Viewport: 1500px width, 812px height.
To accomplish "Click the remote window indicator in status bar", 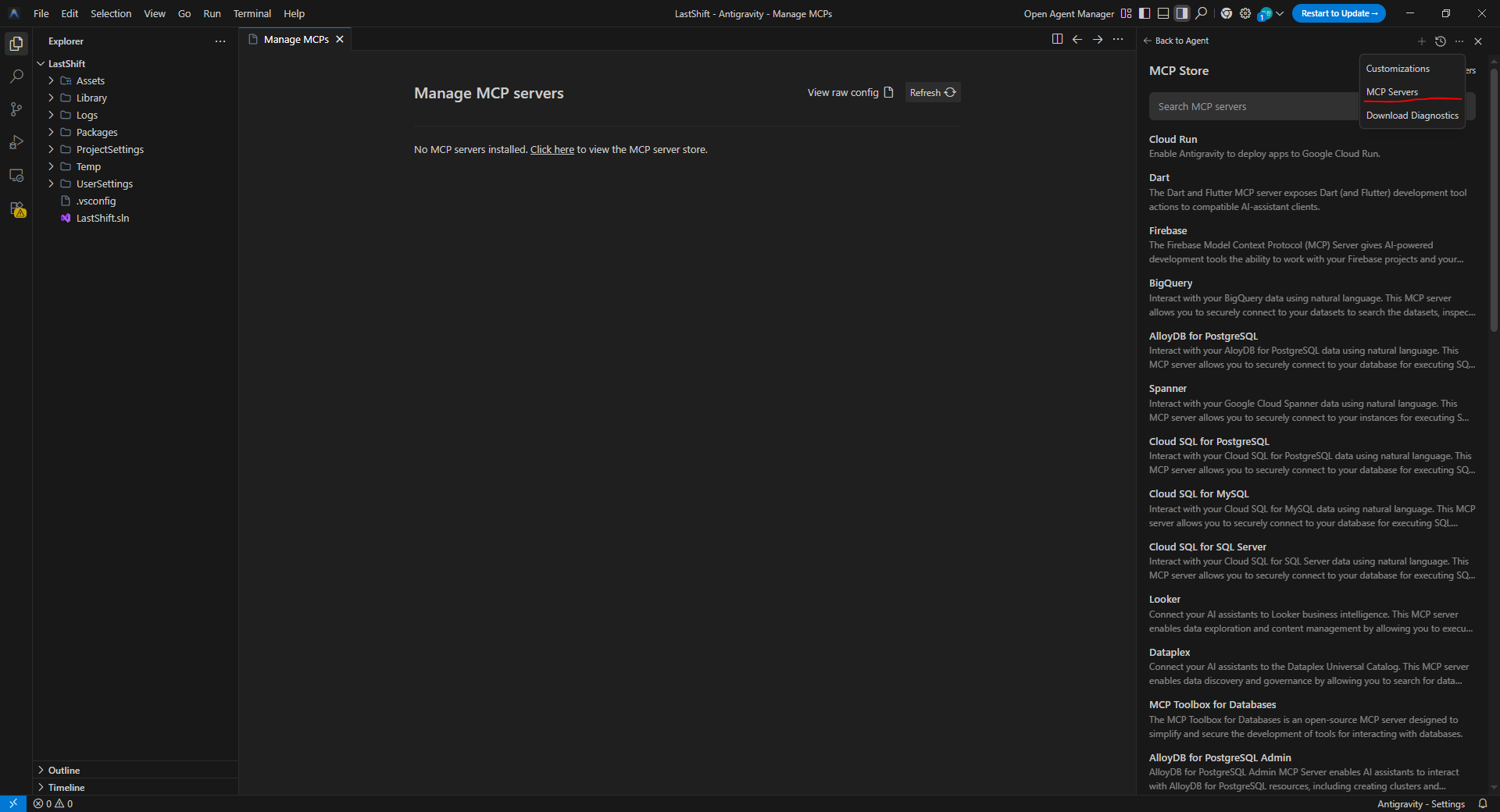I will point(13,803).
